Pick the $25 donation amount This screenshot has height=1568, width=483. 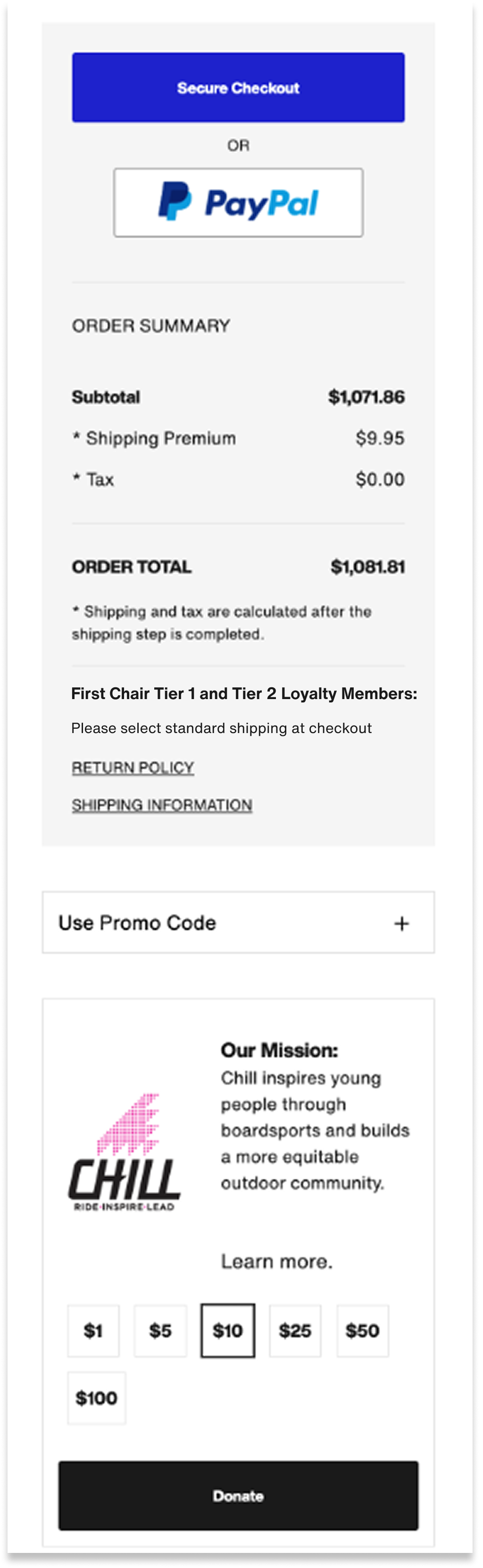coord(295,1331)
